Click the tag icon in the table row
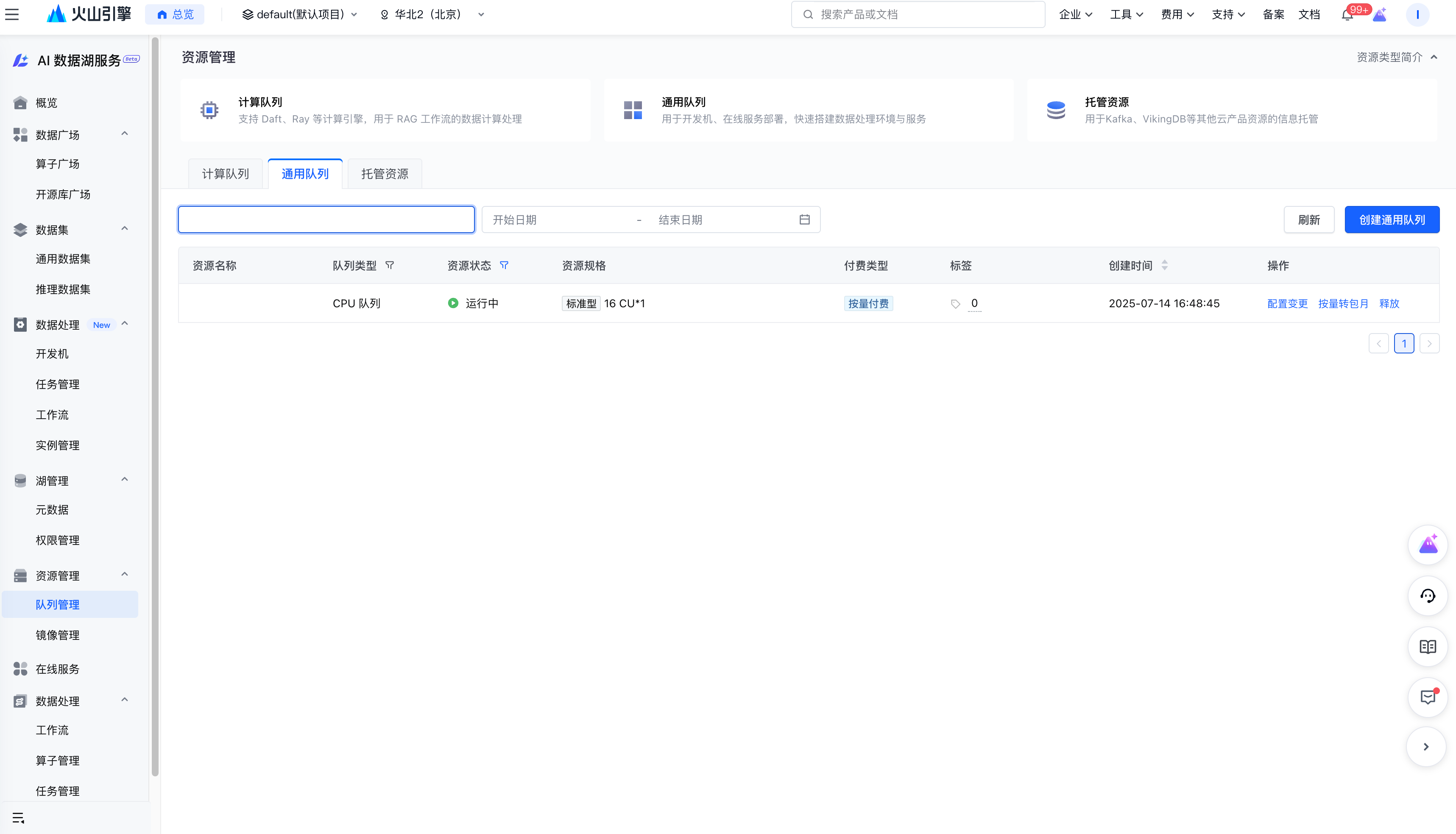The height and width of the screenshot is (834, 1456). click(955, 303)
